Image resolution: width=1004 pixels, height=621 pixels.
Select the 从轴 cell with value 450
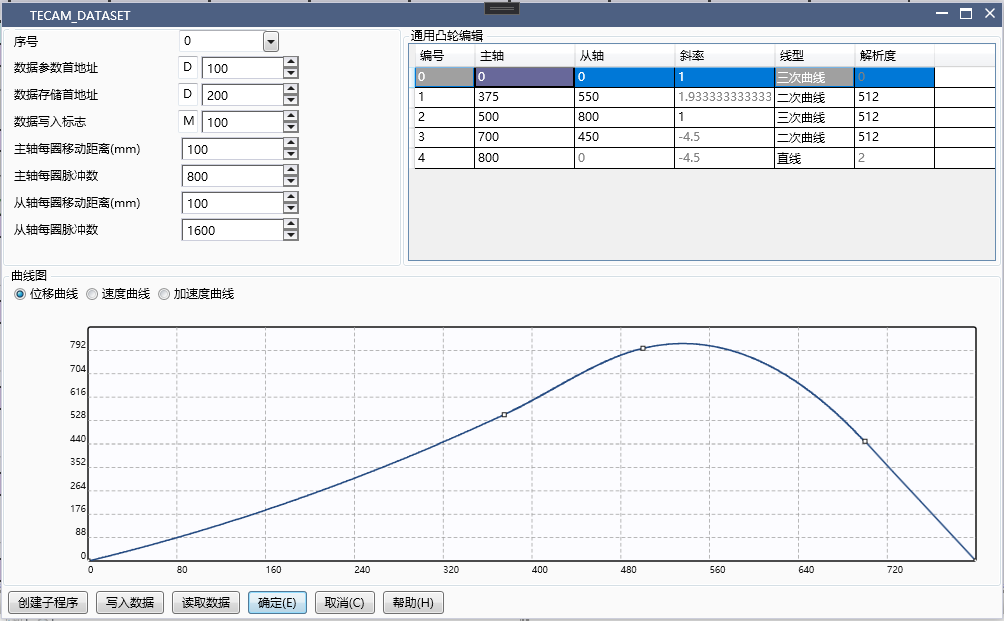point(624,137)
